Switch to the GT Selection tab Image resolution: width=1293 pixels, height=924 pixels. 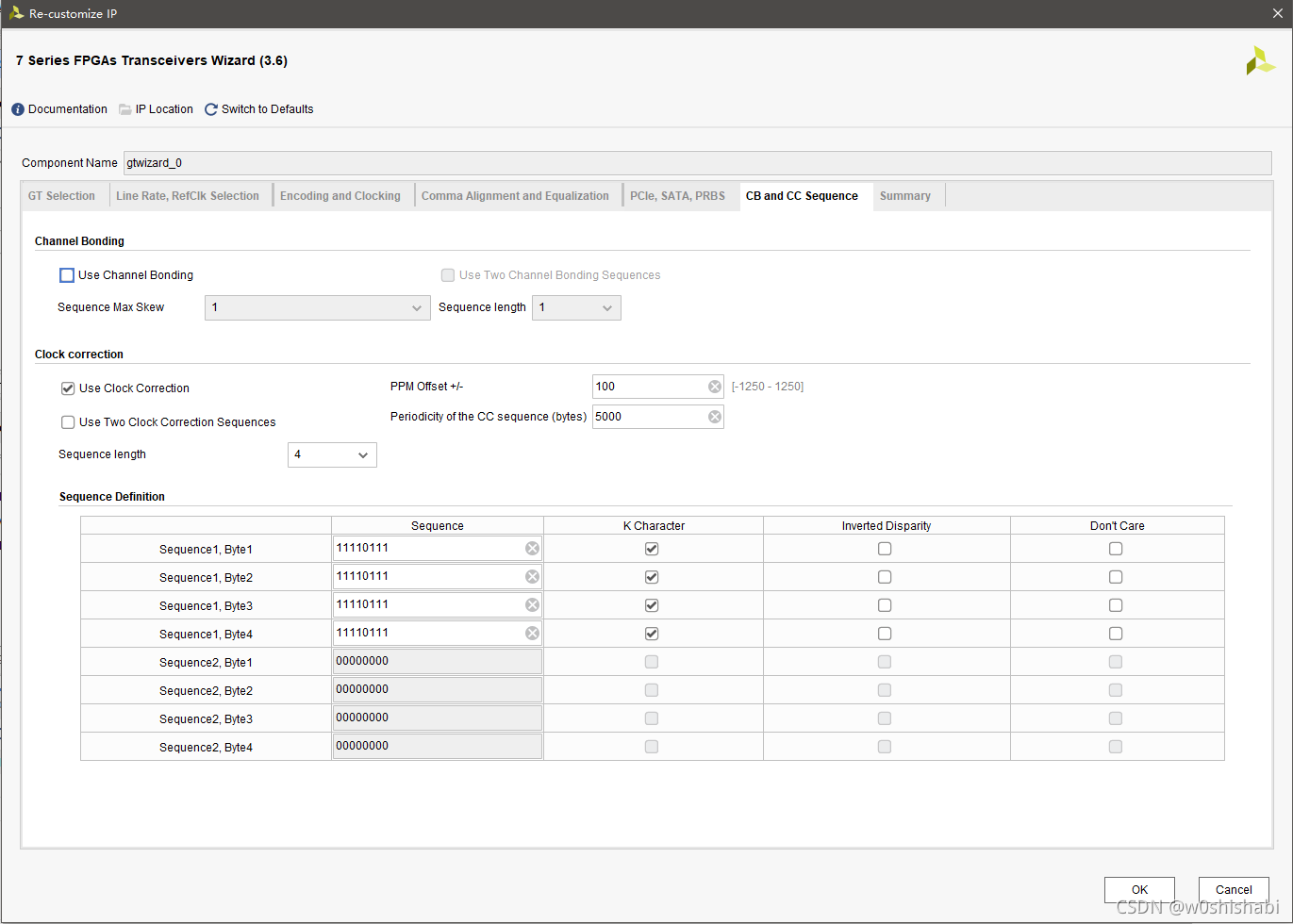(x=61, y=196)
